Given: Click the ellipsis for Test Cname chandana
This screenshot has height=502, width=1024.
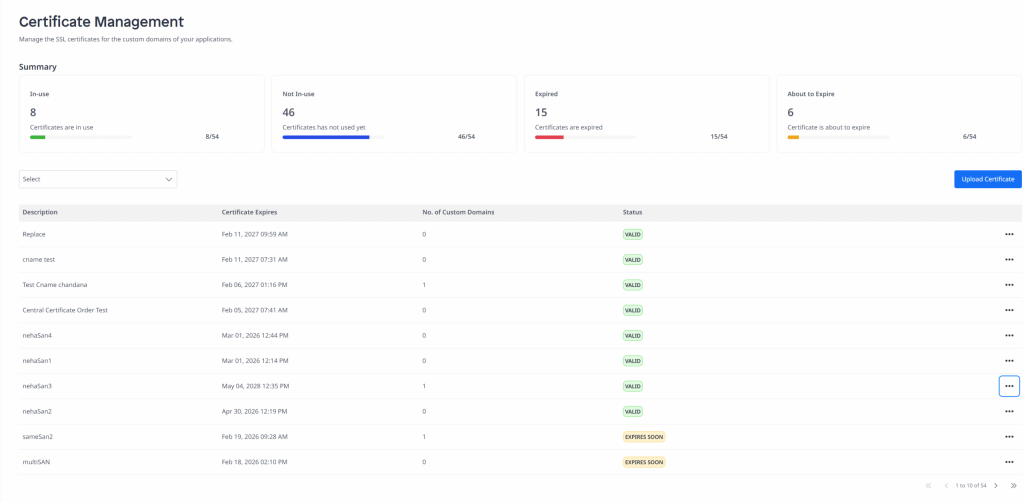Looking at the screenshot, I should 1008,285.
